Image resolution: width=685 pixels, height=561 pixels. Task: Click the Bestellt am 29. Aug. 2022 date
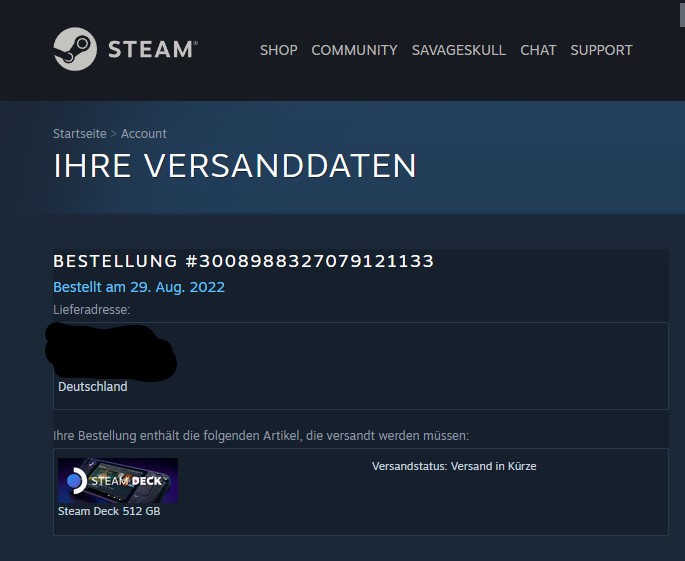click(x=139, y=287)
